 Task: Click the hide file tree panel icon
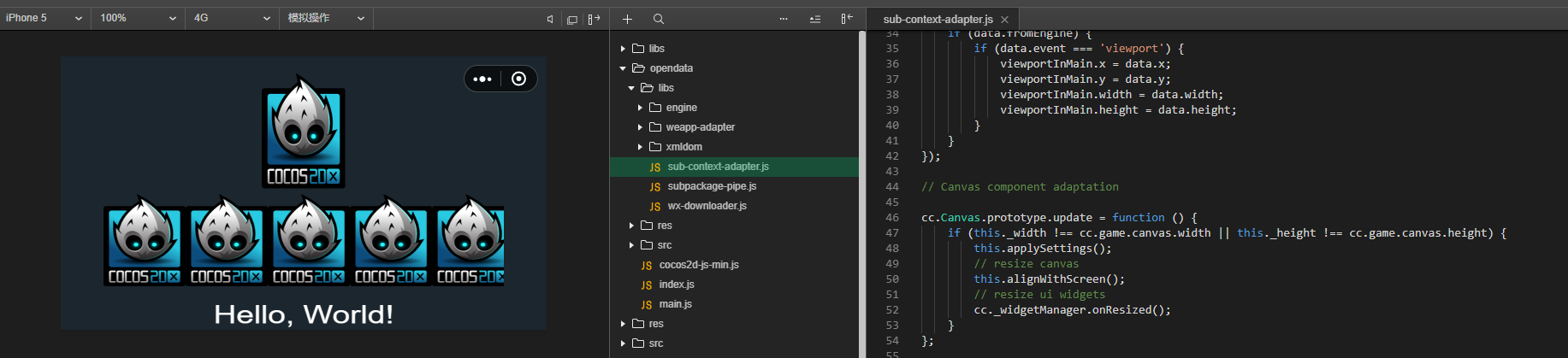point(846,19)
